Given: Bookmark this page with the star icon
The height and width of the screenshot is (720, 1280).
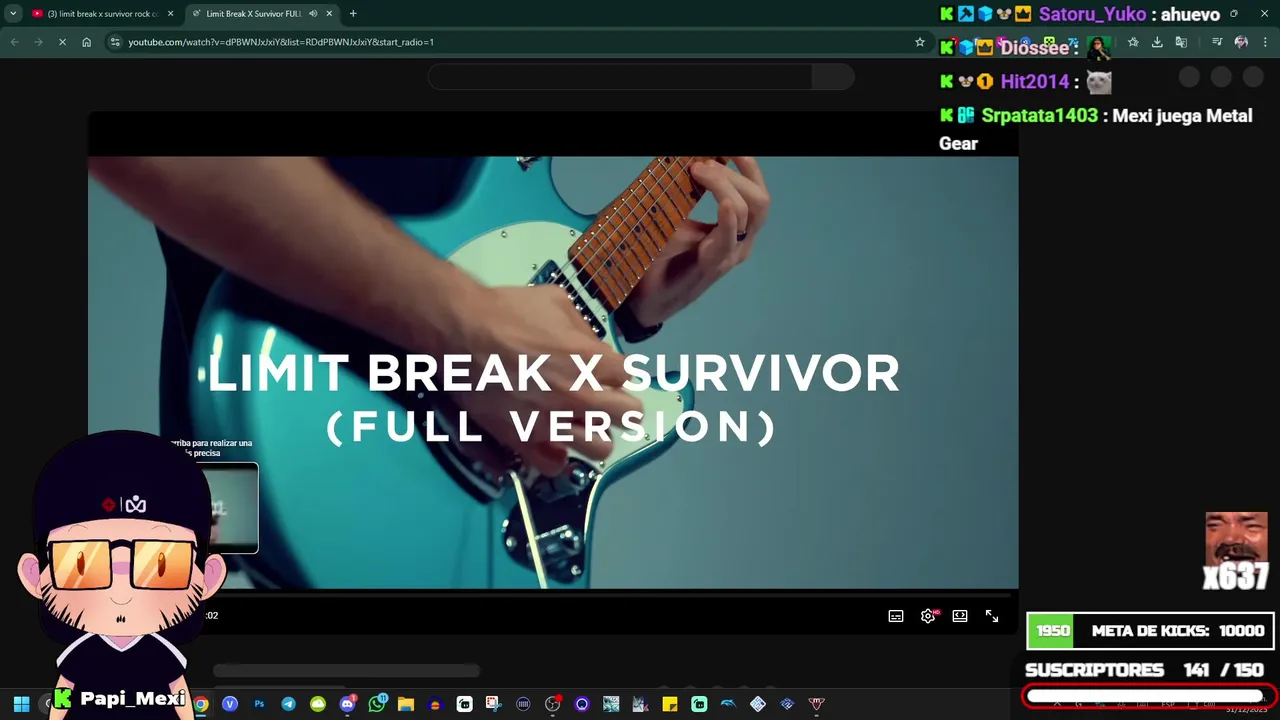Looking at the screenshot, I should (x=920, y=42).
